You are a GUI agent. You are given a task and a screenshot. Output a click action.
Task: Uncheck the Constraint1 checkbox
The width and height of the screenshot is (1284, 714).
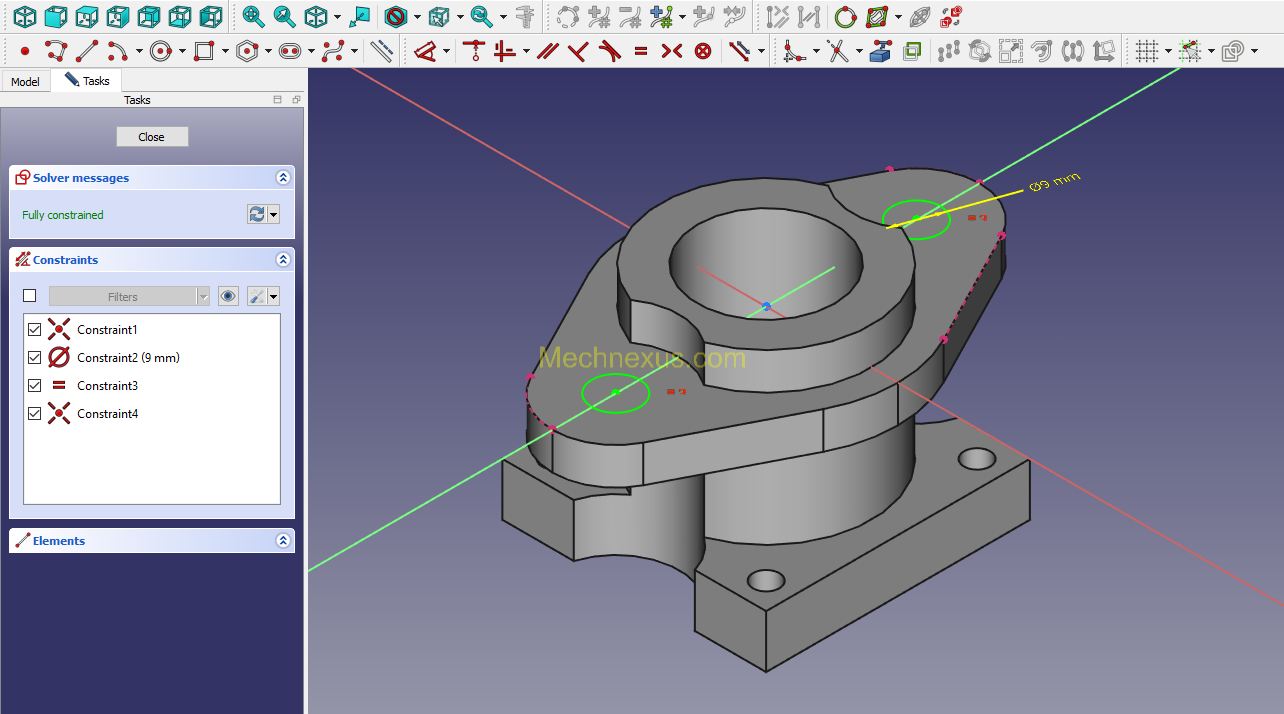point(35,330)
